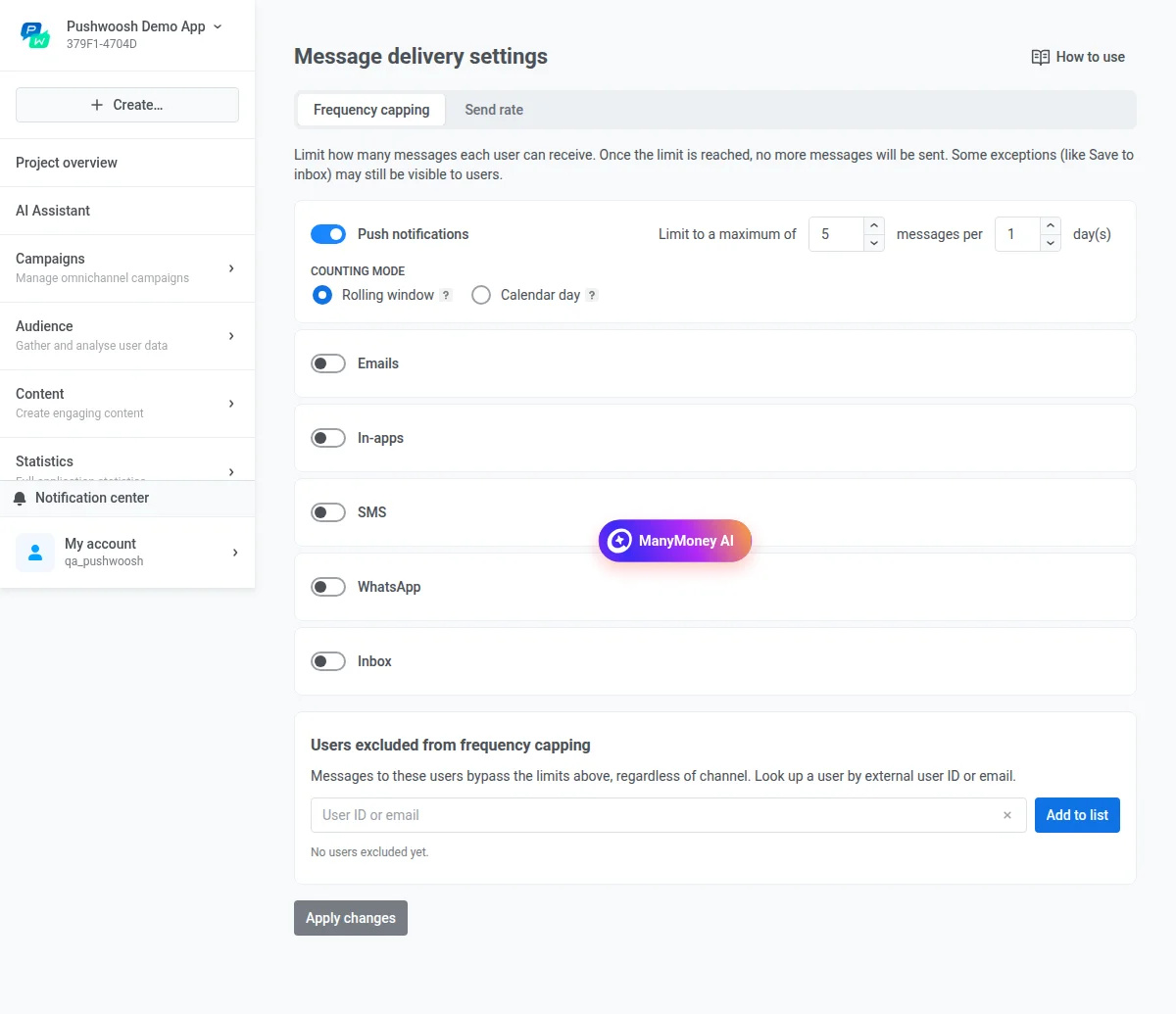1176x1014 pixels.
Task: Open the Campaigns menu item
Action: pos(127,267)
